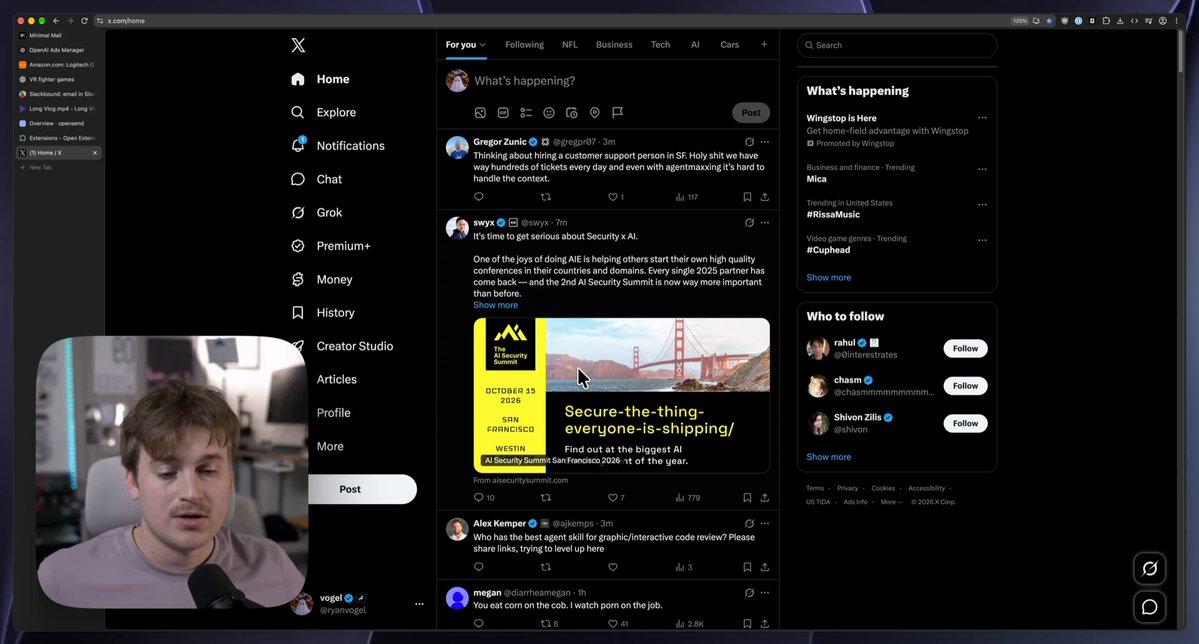Viewport: 1199px width, 644px height.
Task: Reply to megan's post
Action: tap(479, 623)
